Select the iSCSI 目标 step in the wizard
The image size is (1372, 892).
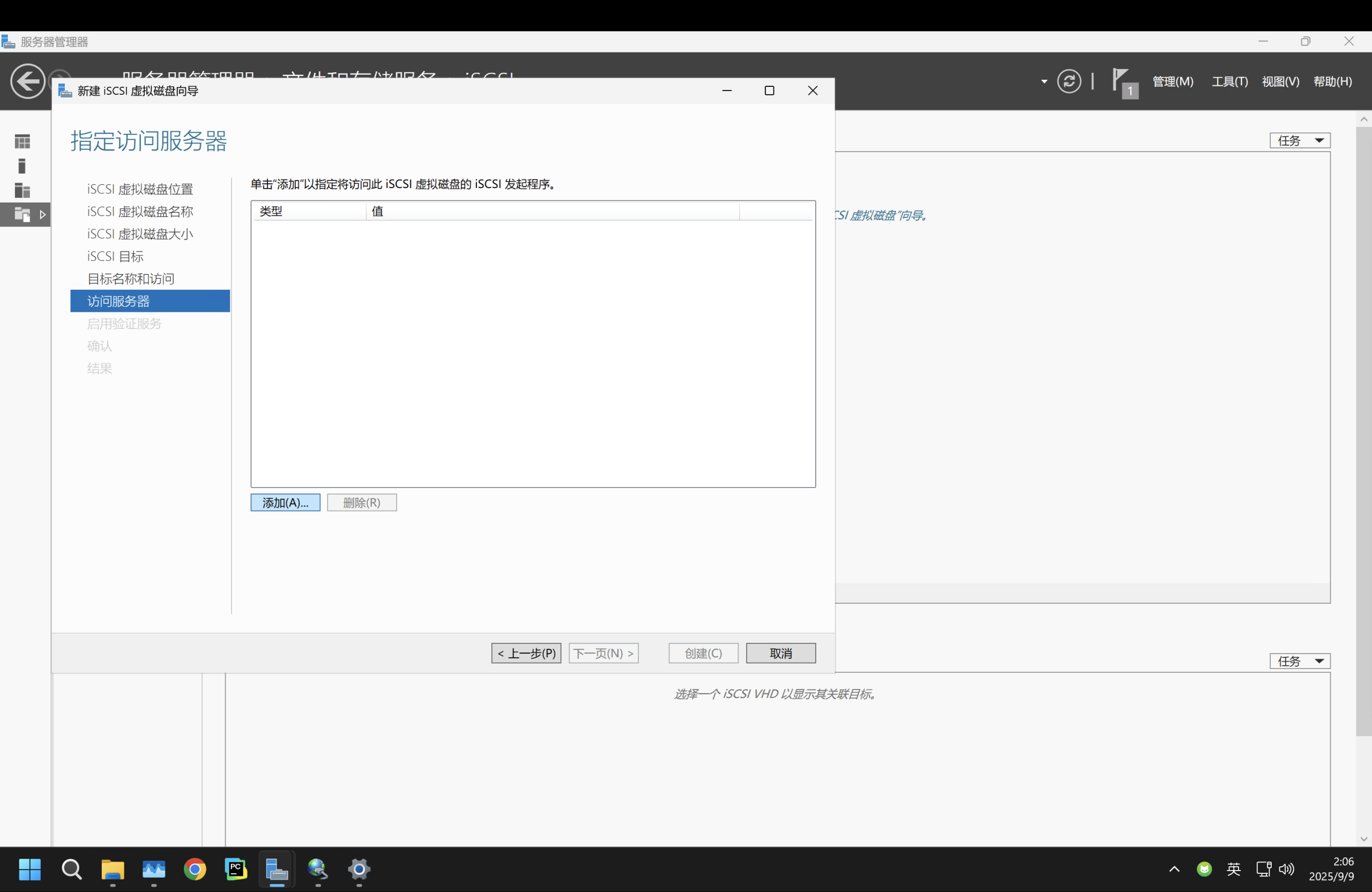coord(115,256)
